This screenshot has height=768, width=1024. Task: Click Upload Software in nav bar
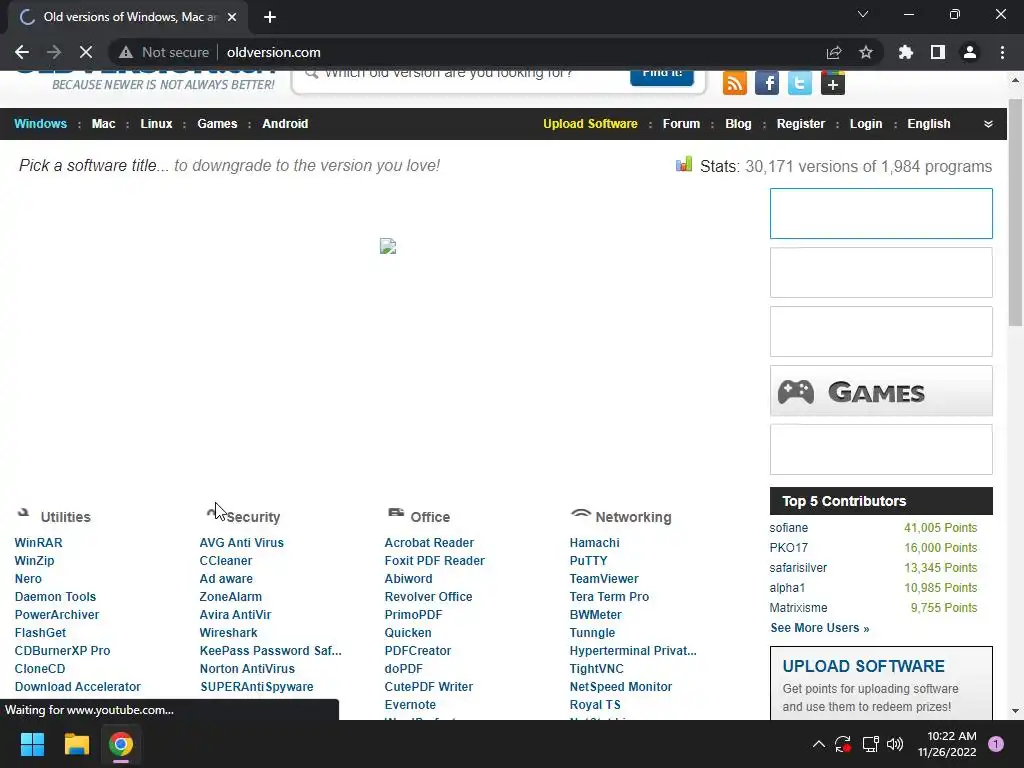(x=590, y=123)
